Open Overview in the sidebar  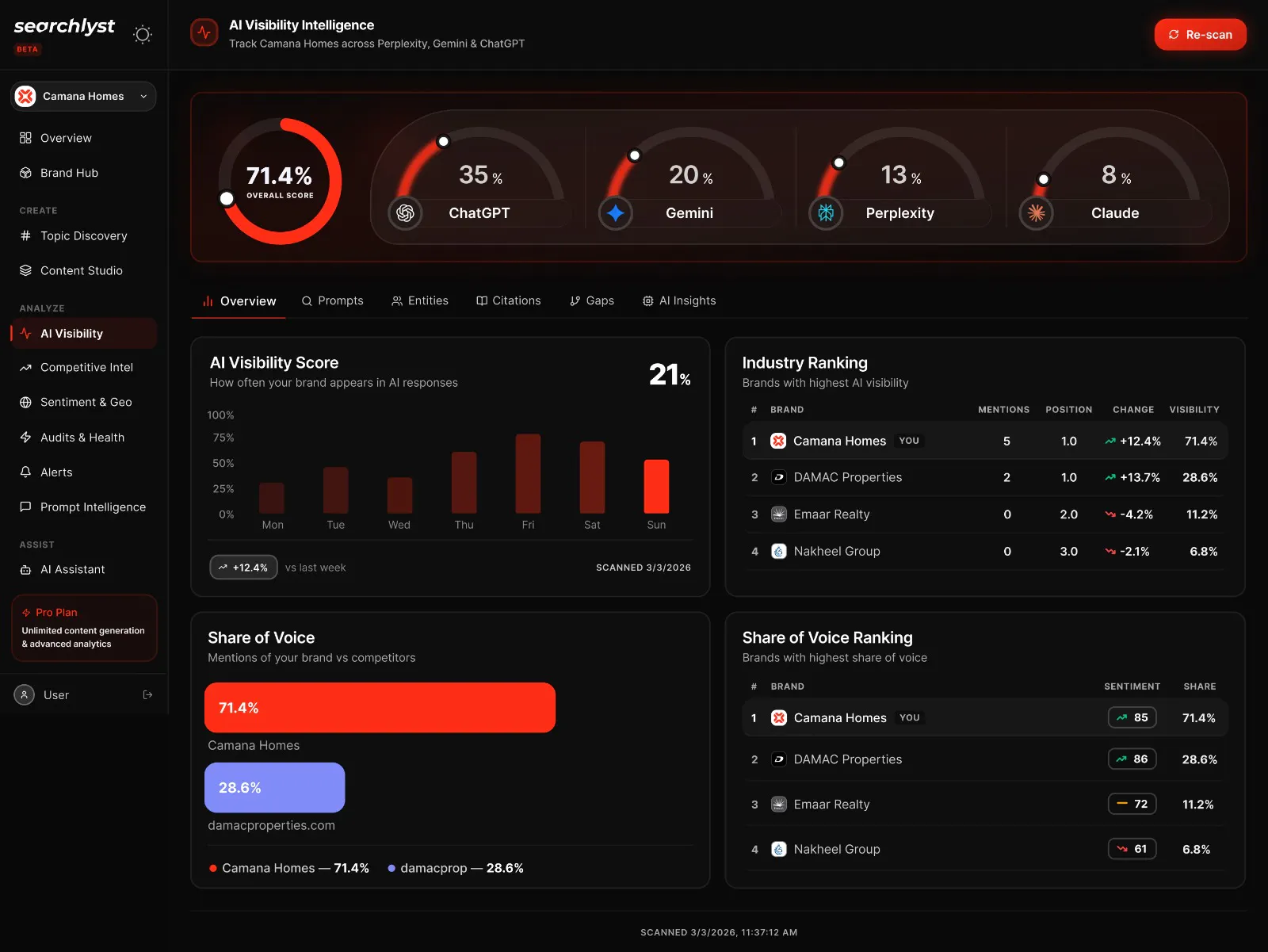tap(83, 138)
